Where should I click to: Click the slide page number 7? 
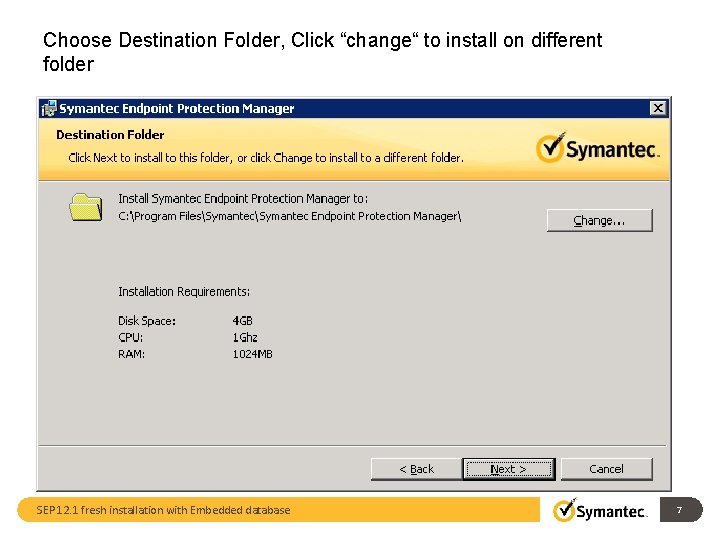tap(681, 510)
